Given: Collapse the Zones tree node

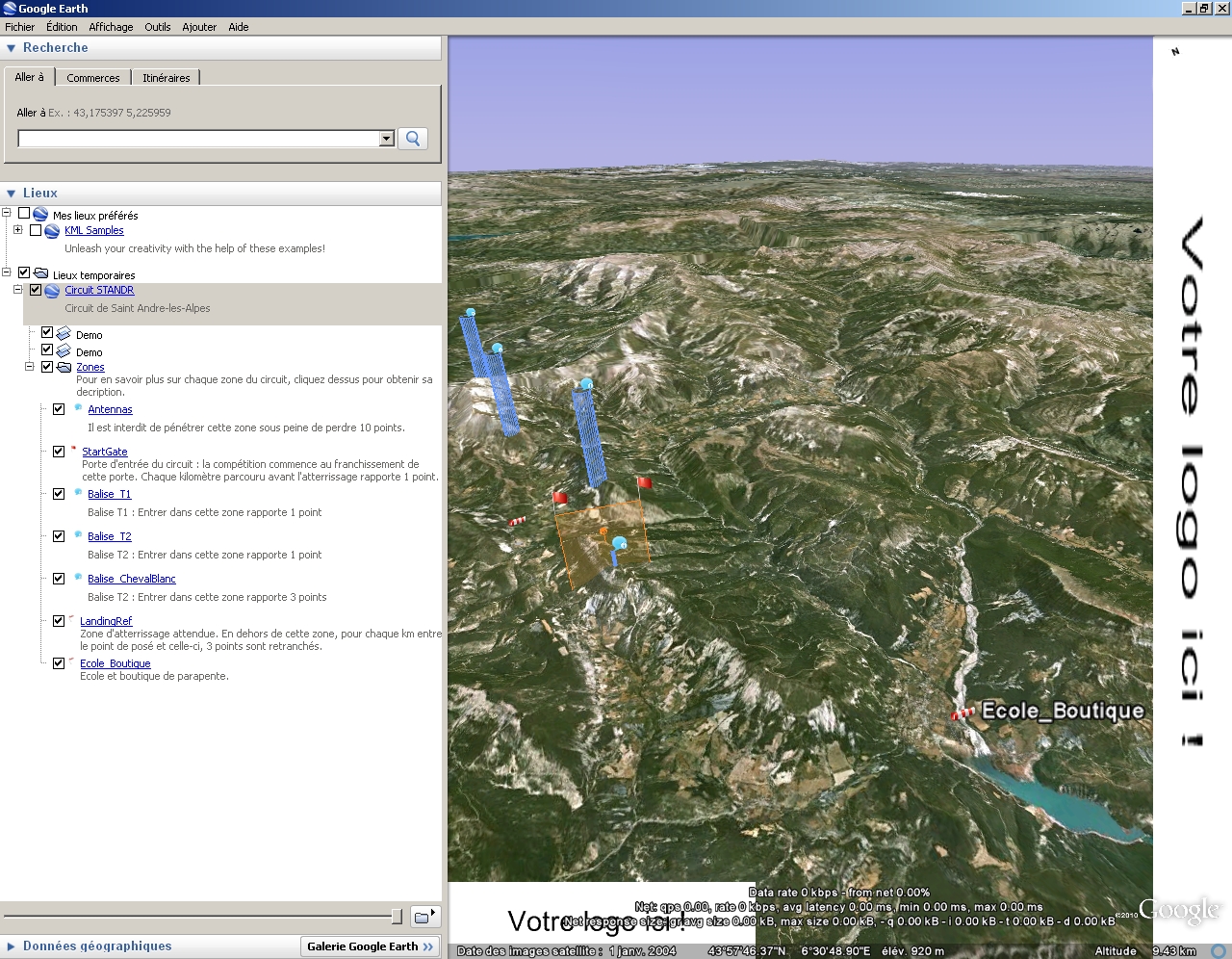Looking at the screenshot, I should click(x=29, y=366).
